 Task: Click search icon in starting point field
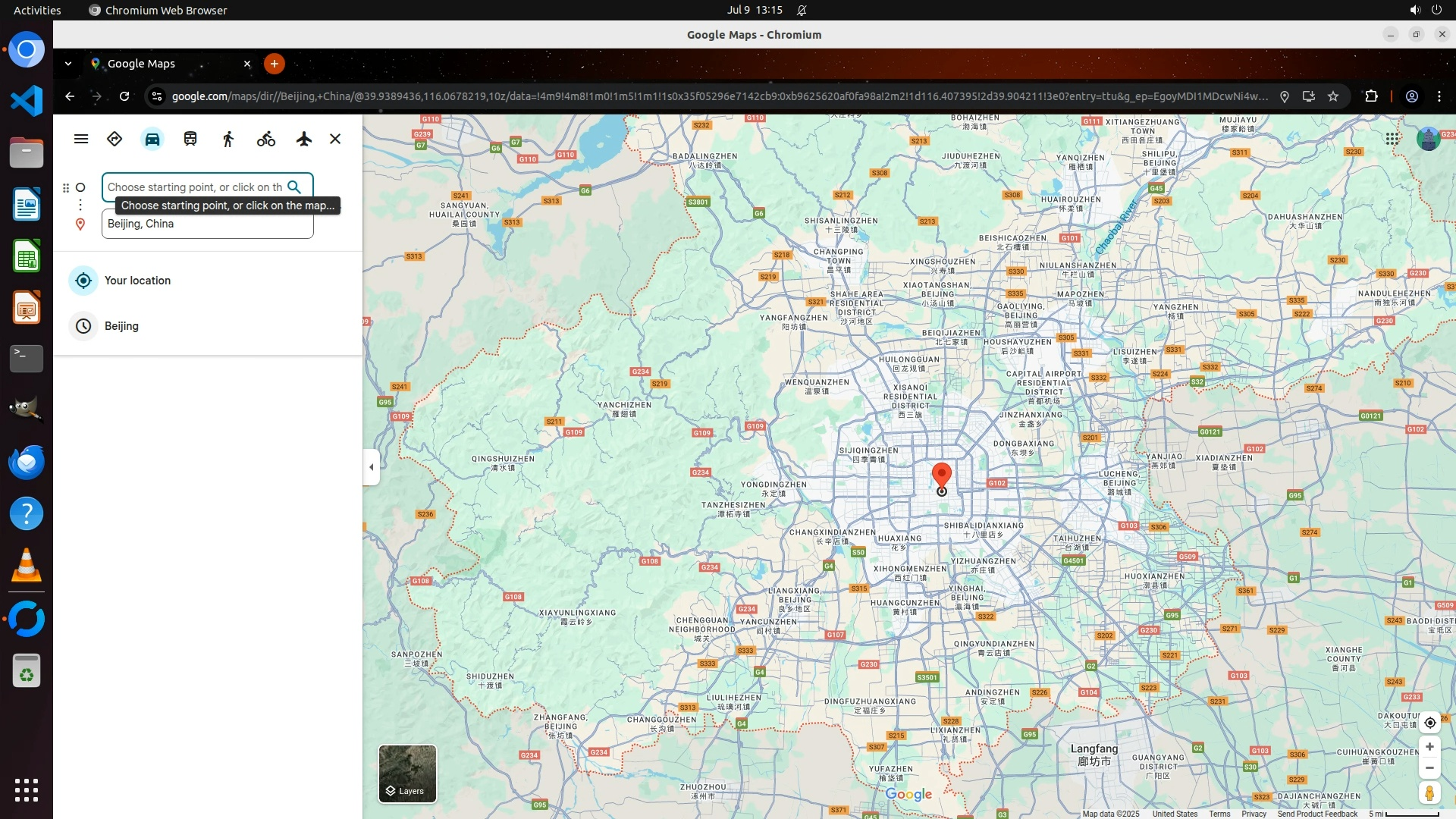(x=294, y=187)
